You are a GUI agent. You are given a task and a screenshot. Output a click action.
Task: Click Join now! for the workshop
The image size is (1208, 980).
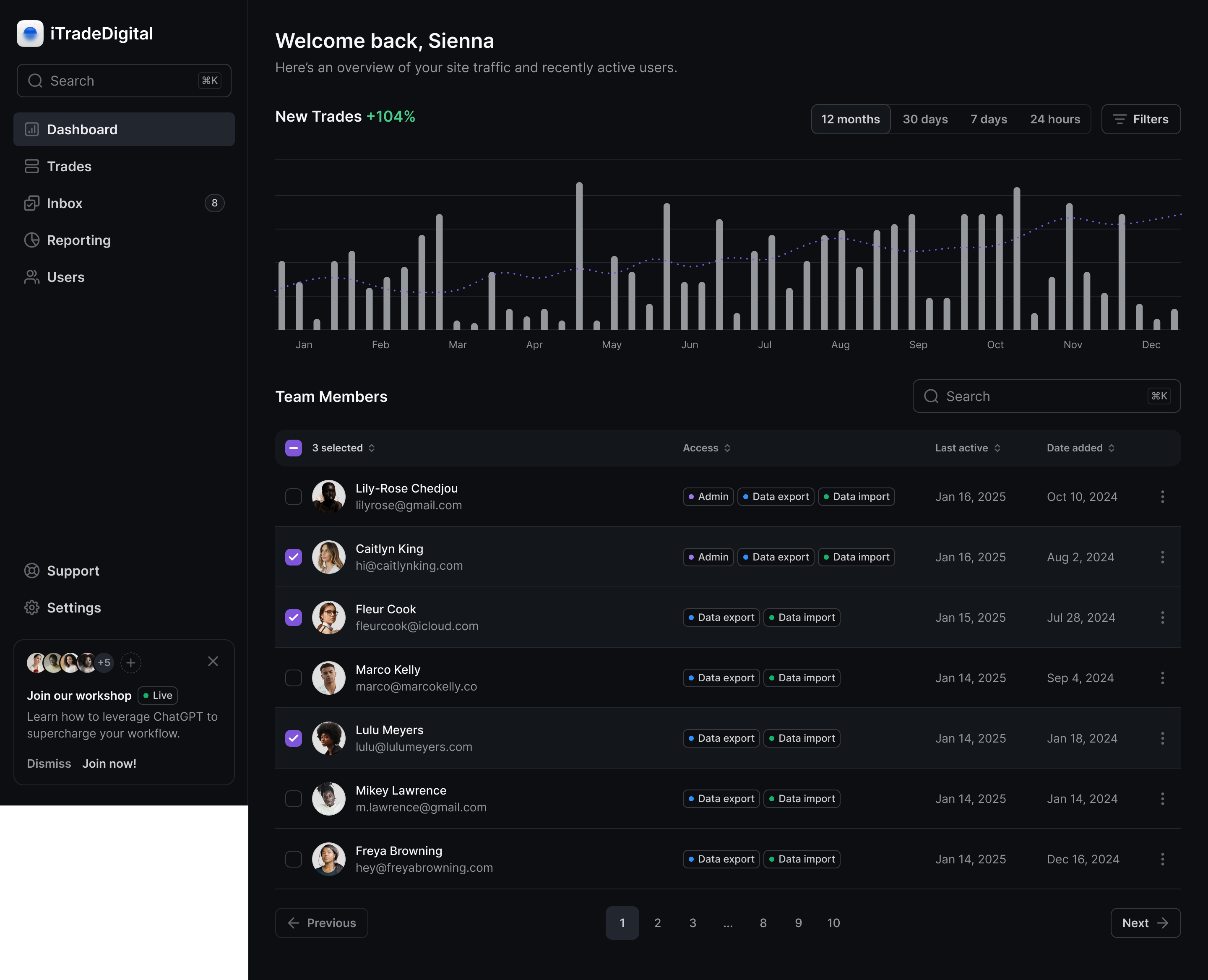[x=109, y=763]
